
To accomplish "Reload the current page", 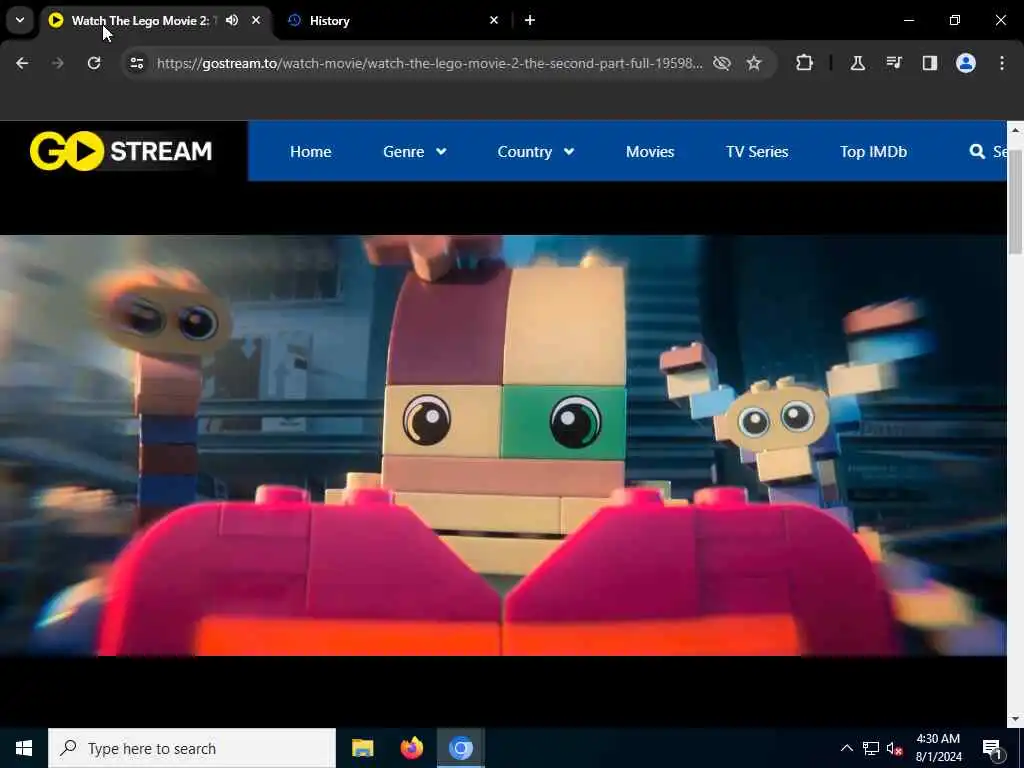I will [94, 63].
